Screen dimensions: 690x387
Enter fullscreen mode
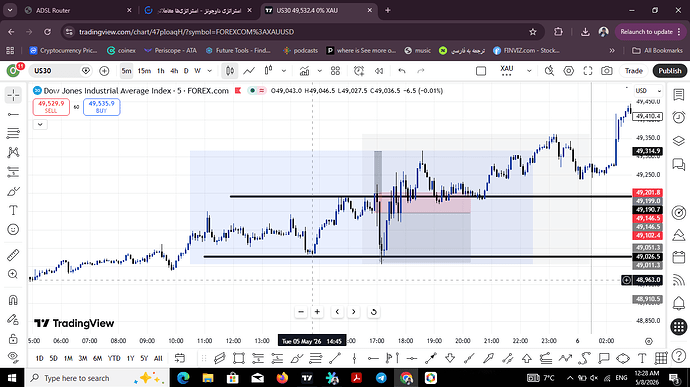click(x=588, y=71)
